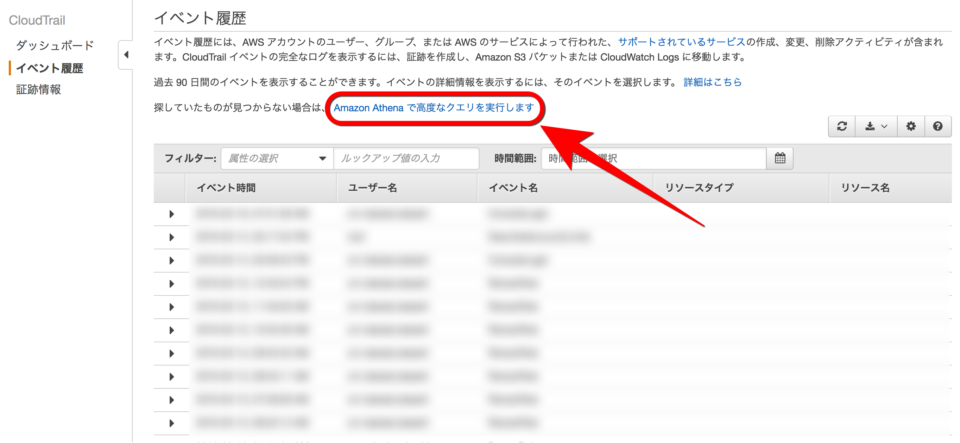Expand the first event row
The height and width of the screenshot is (443, 960).
click(171, 214)
